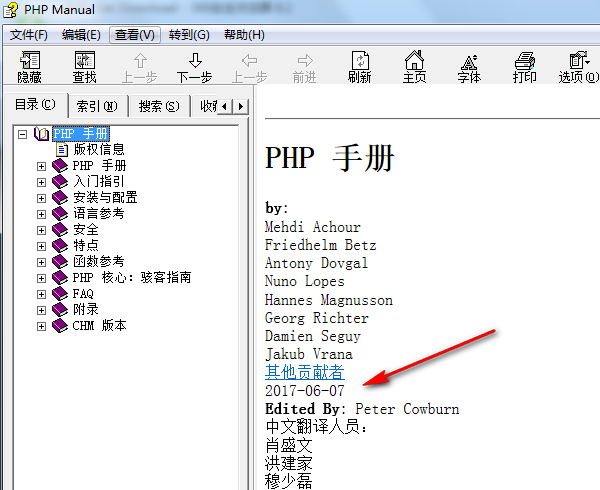Click the author name Antony Dovgal
Viewport: 600px width, 490px height.
point(316,263)
